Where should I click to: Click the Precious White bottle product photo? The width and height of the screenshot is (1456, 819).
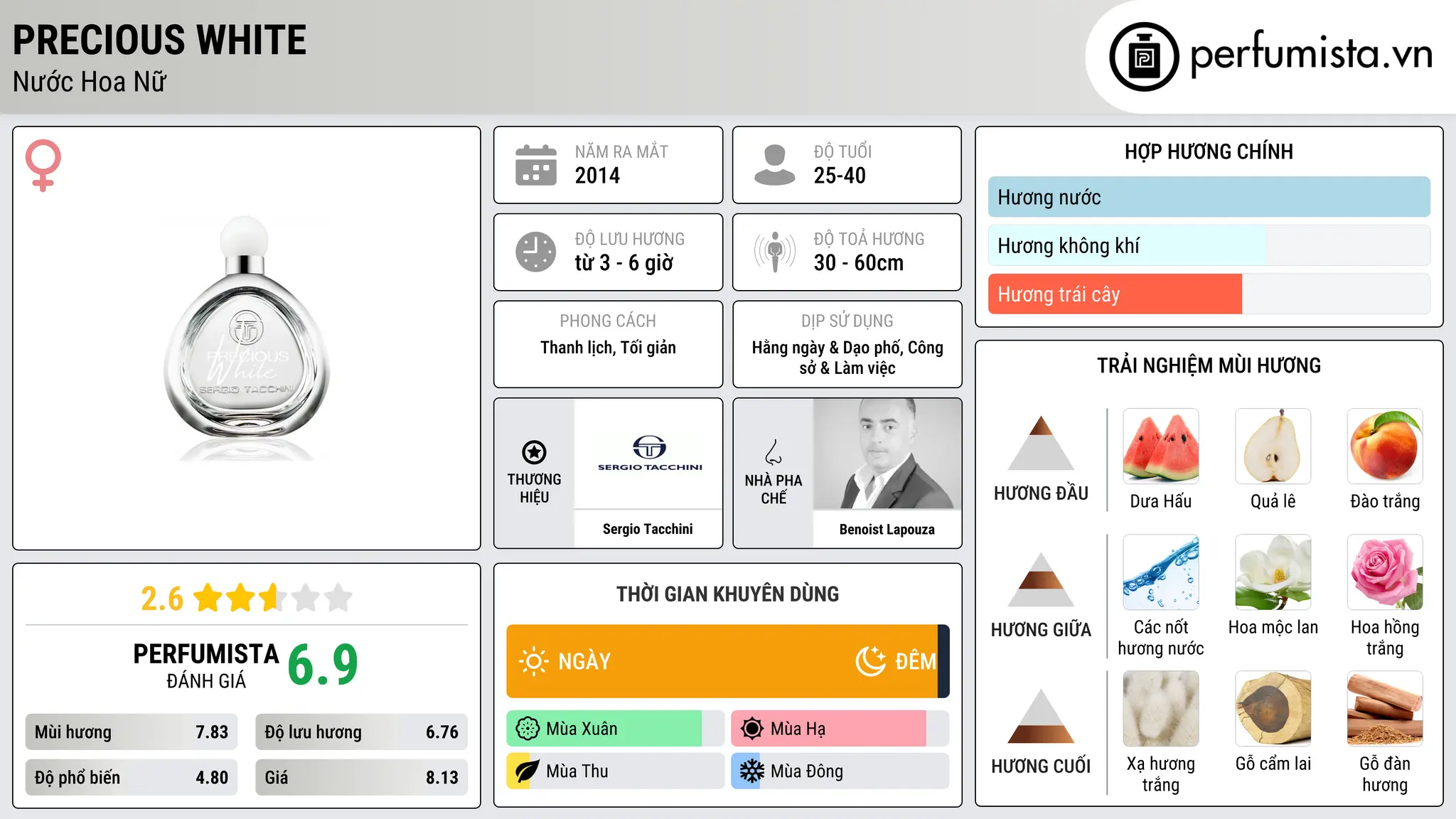click(246, 337)
